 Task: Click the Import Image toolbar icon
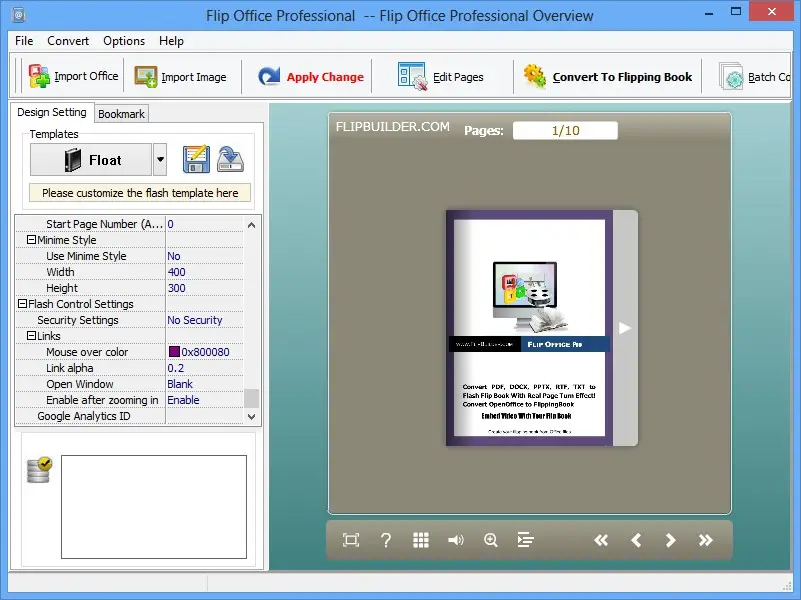point(146,77)
